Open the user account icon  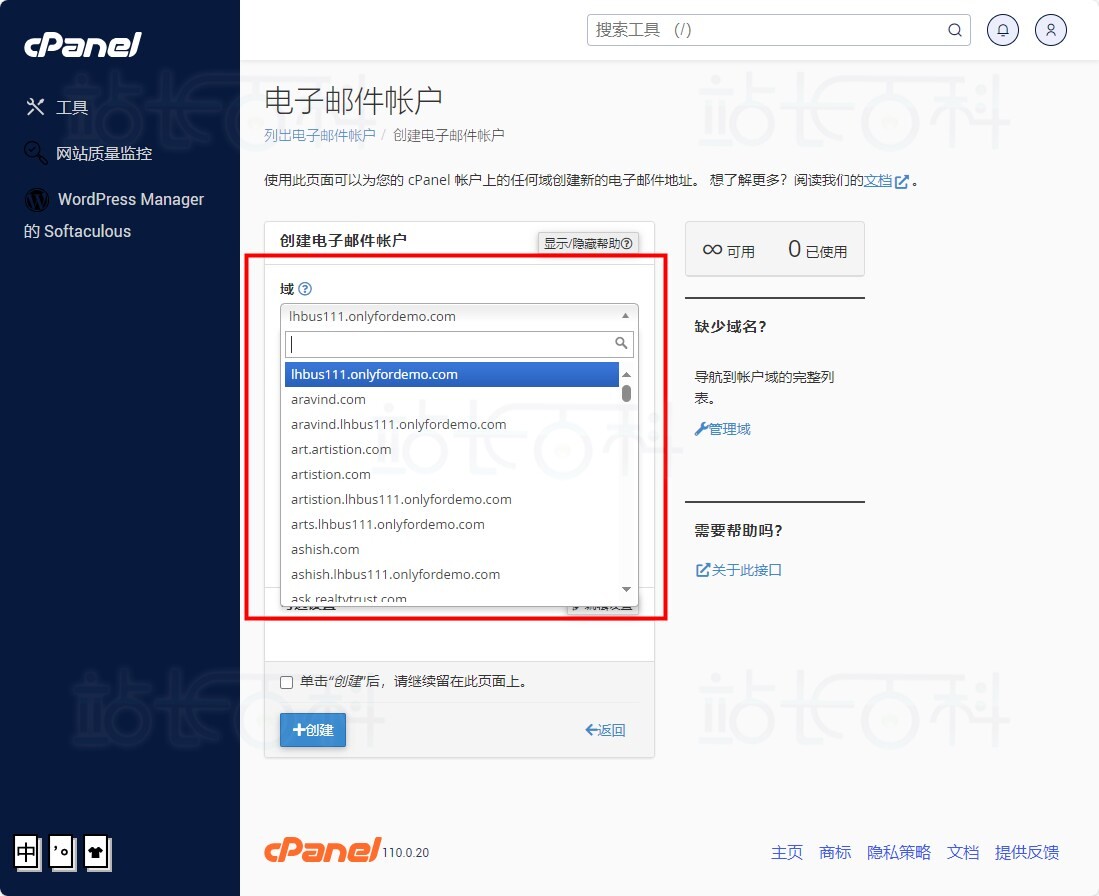(x=1050, y=30)
